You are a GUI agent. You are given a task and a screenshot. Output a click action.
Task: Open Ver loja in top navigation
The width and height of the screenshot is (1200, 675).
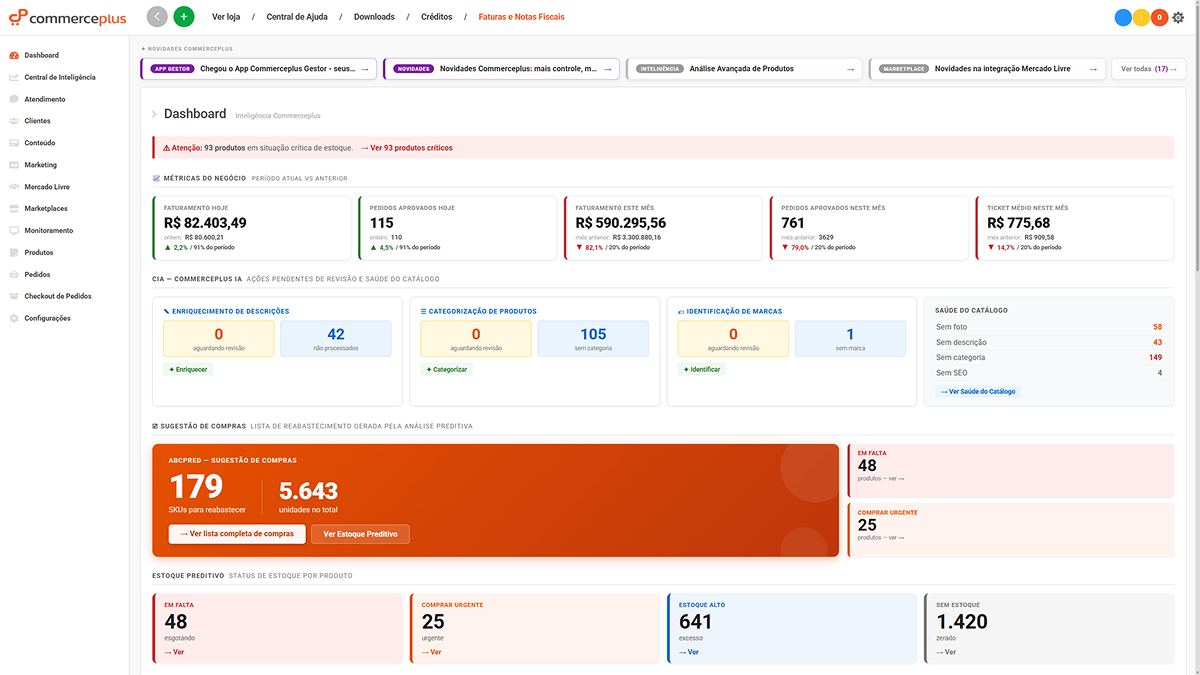click(226, 17)
